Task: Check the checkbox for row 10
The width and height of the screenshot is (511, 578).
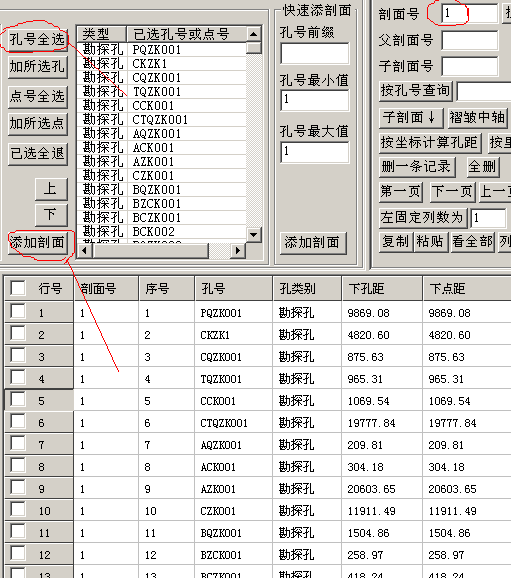Action: click(18, 509)
